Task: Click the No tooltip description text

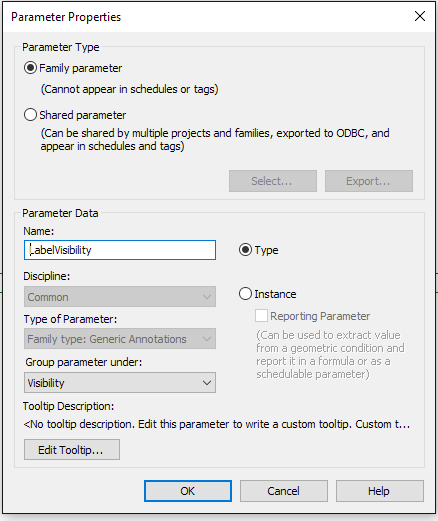Action: pos(217,424)
